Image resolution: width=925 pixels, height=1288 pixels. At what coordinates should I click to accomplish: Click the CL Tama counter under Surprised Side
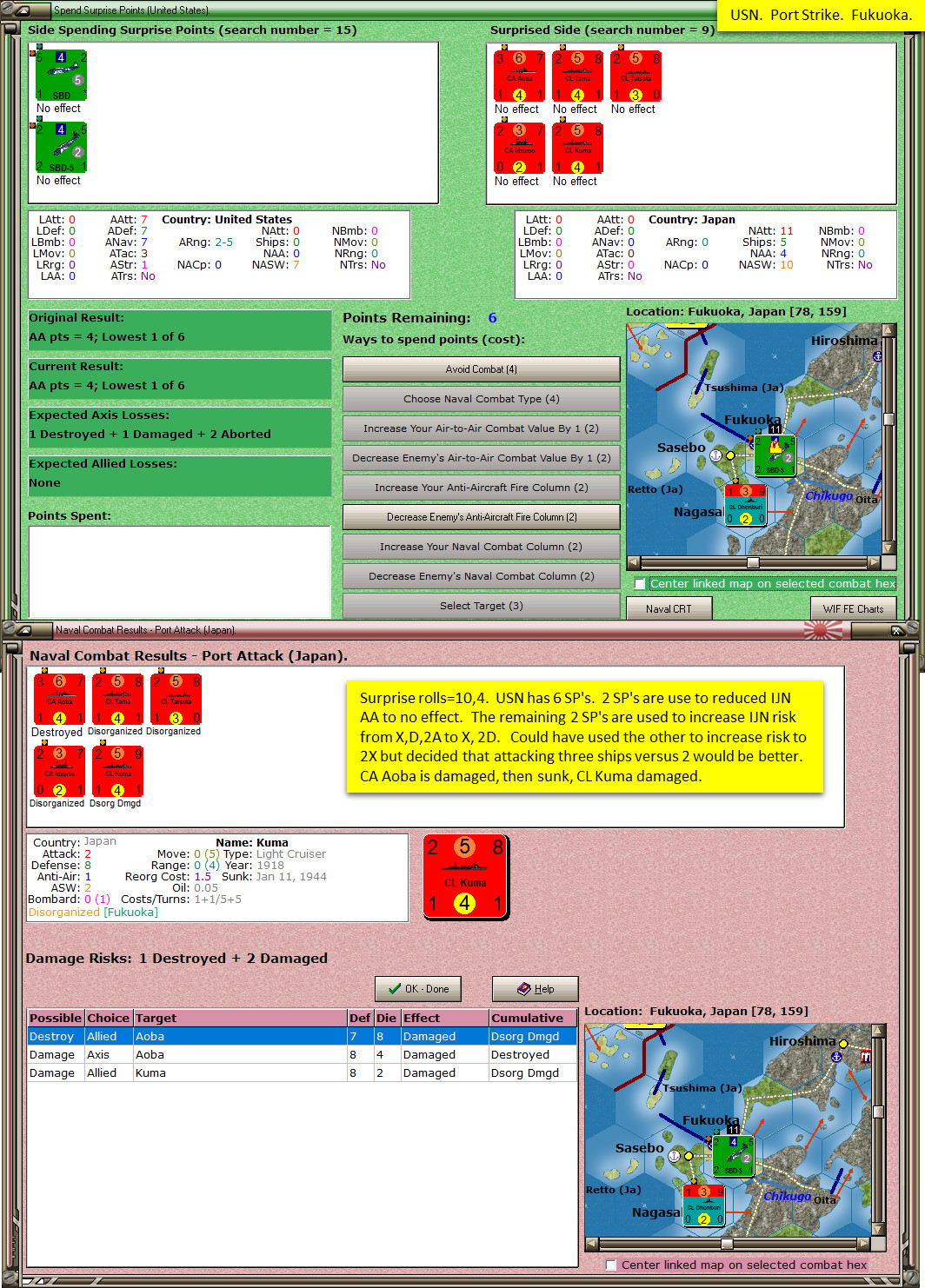[577, 76]
